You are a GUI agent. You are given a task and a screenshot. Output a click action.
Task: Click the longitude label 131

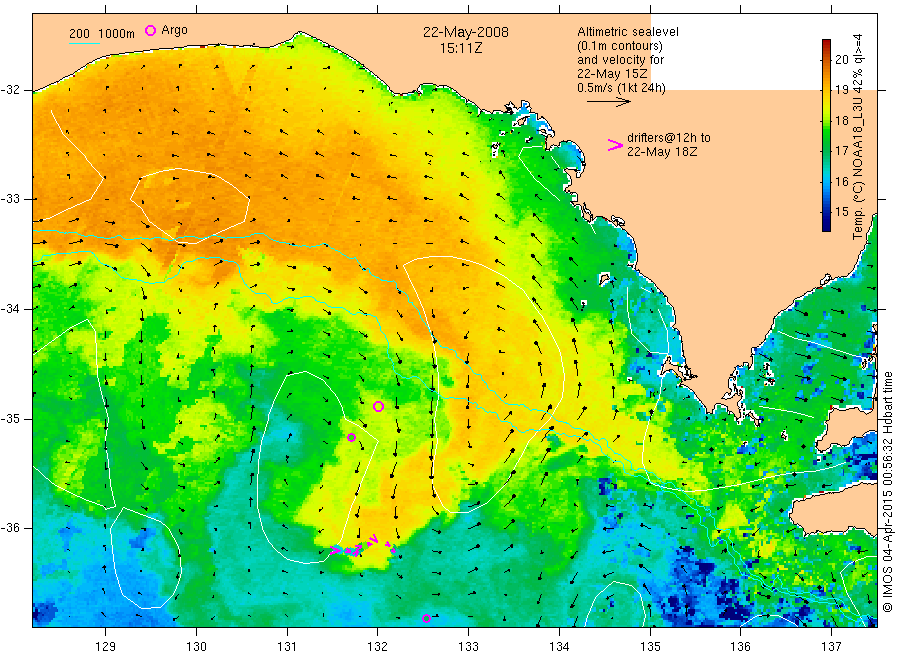point(287,647)
